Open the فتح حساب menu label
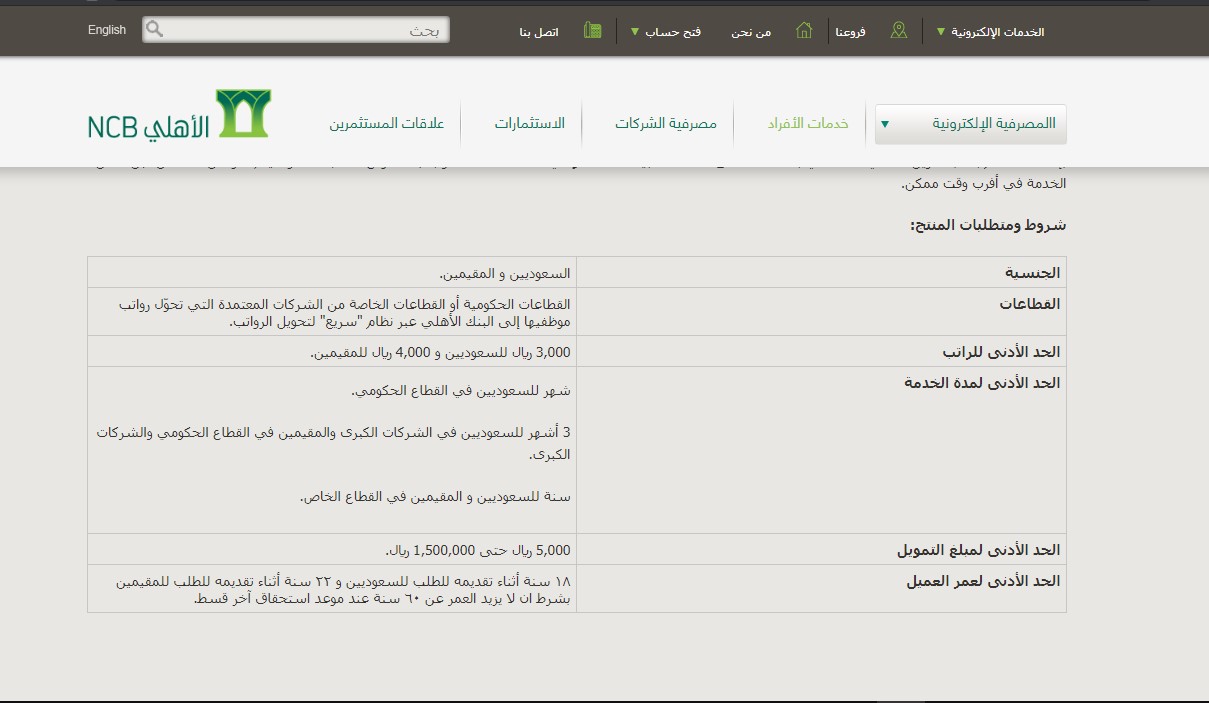Viewport: 1209px width, 703px height. pyautogui.click(x=673, y=32)
